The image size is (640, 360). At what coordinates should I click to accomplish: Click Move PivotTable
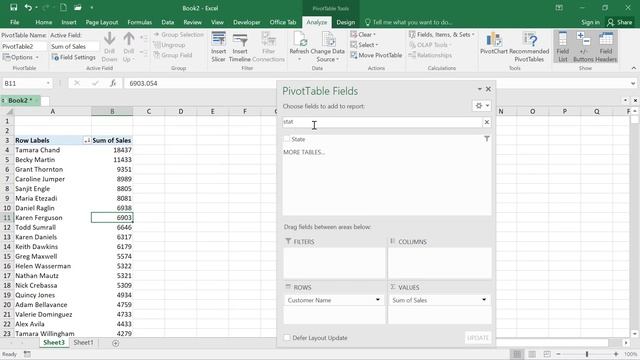point(376,55)
